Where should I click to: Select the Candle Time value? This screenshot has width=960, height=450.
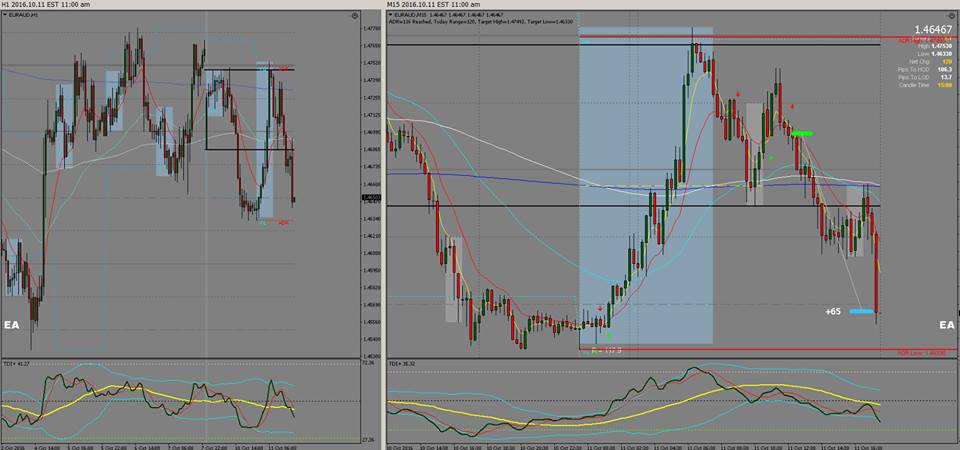coord(943,85)
